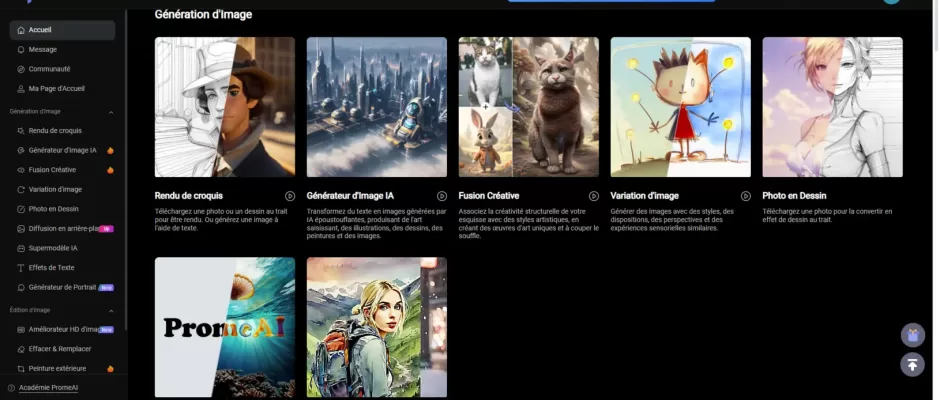Click the Rendu de croquis sidebar icon
Image resolution: width=940 pixels, height=400 pixels.
click(21, 131)
